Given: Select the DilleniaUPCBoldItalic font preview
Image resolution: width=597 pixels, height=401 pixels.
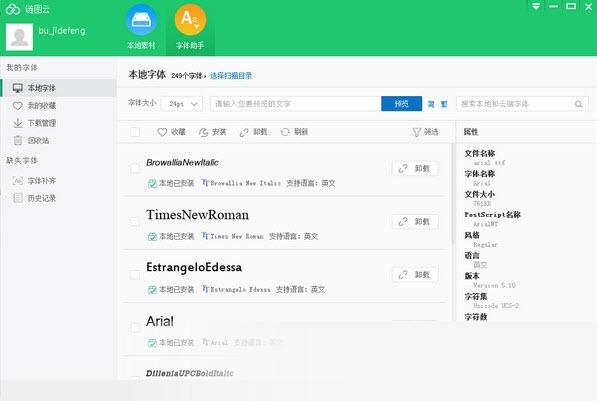Looking at the screenshot, I should click(190, 373).
